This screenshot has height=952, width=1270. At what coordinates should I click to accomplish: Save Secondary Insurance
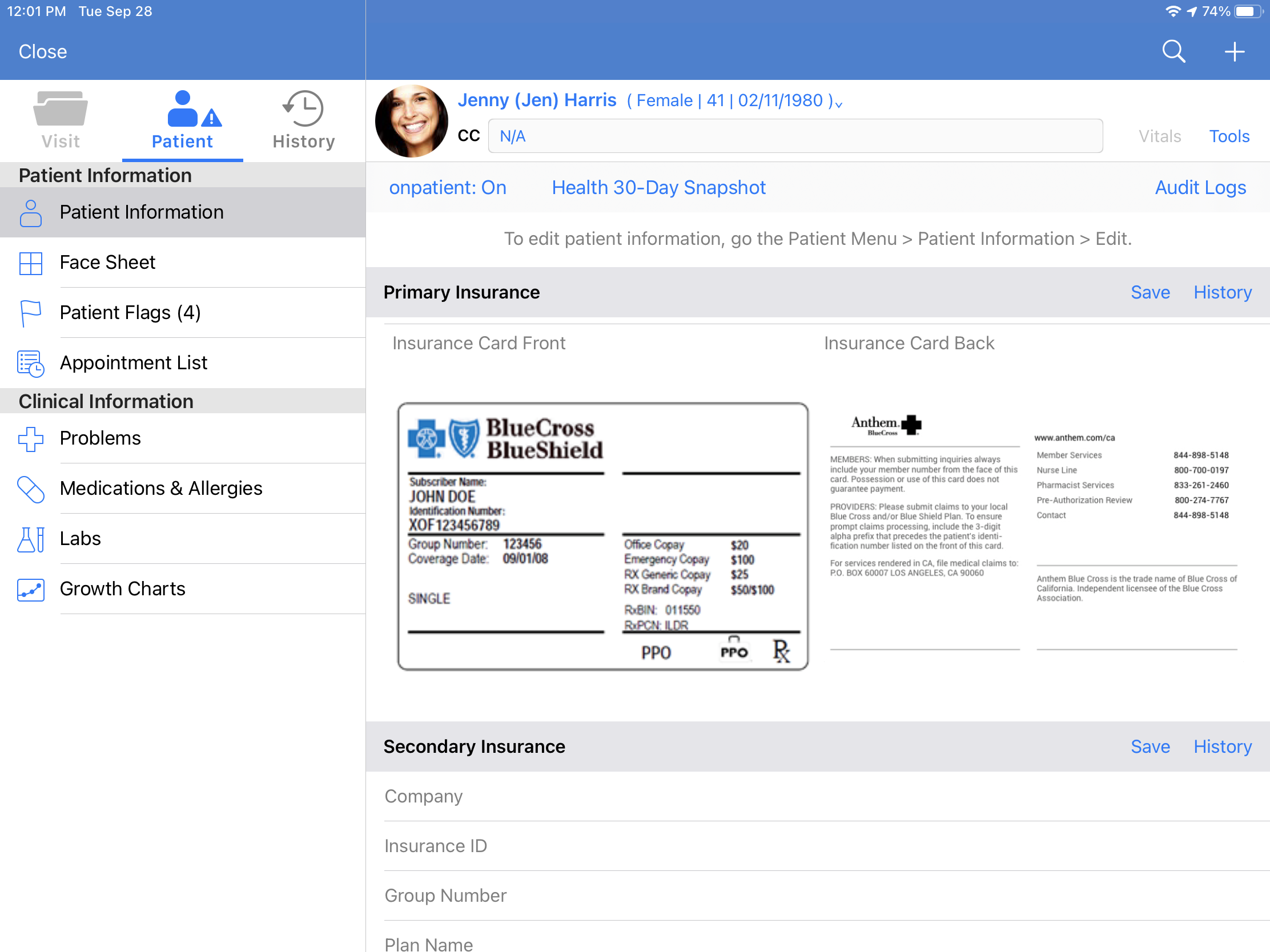(1150, 747)
